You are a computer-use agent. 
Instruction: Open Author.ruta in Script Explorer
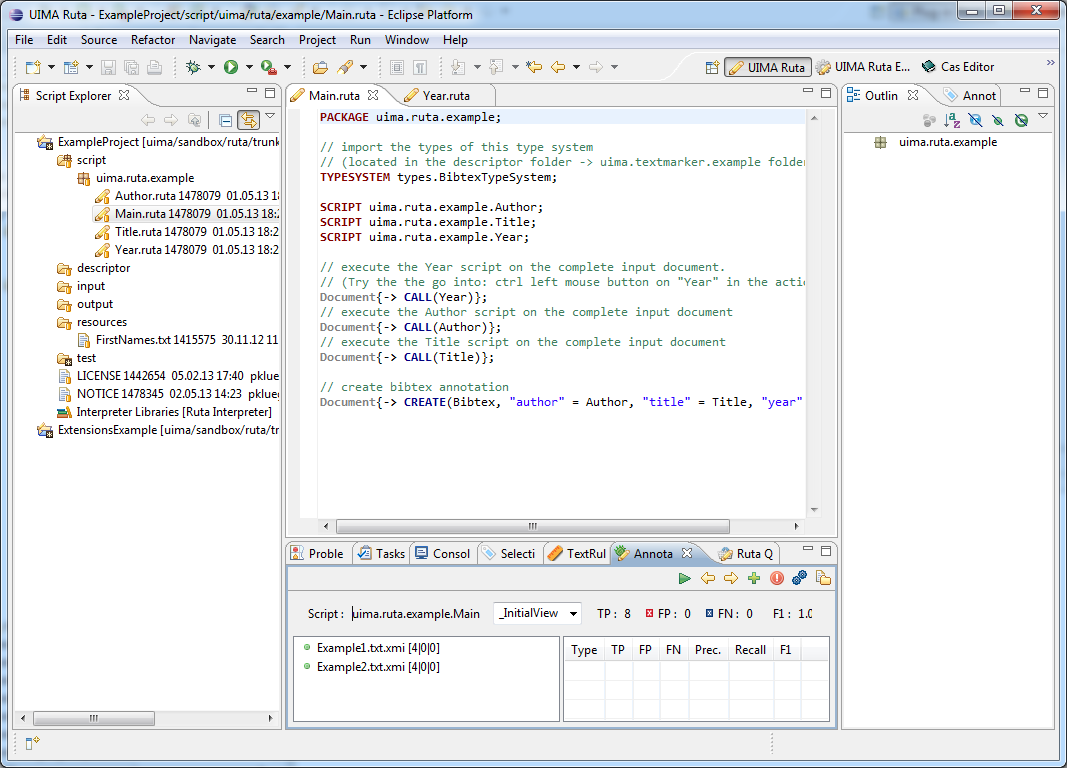click(x=139, y=196)
